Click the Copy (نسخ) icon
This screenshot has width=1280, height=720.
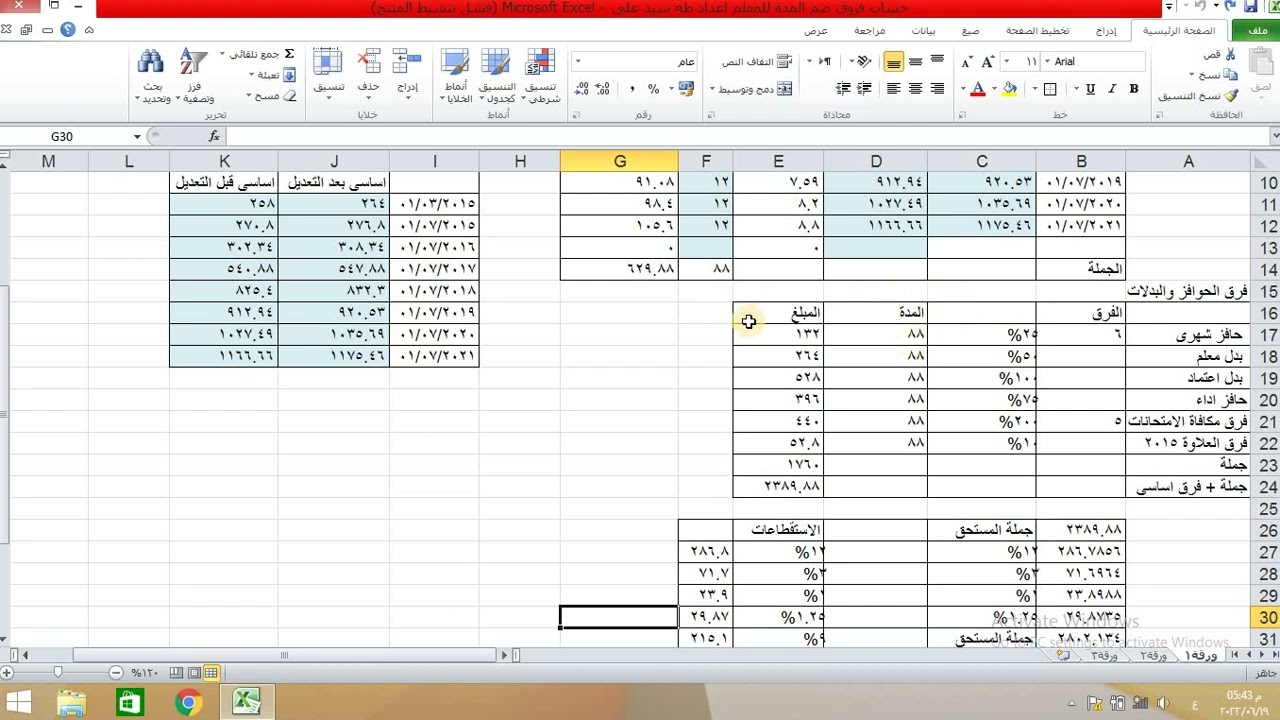1230,74
